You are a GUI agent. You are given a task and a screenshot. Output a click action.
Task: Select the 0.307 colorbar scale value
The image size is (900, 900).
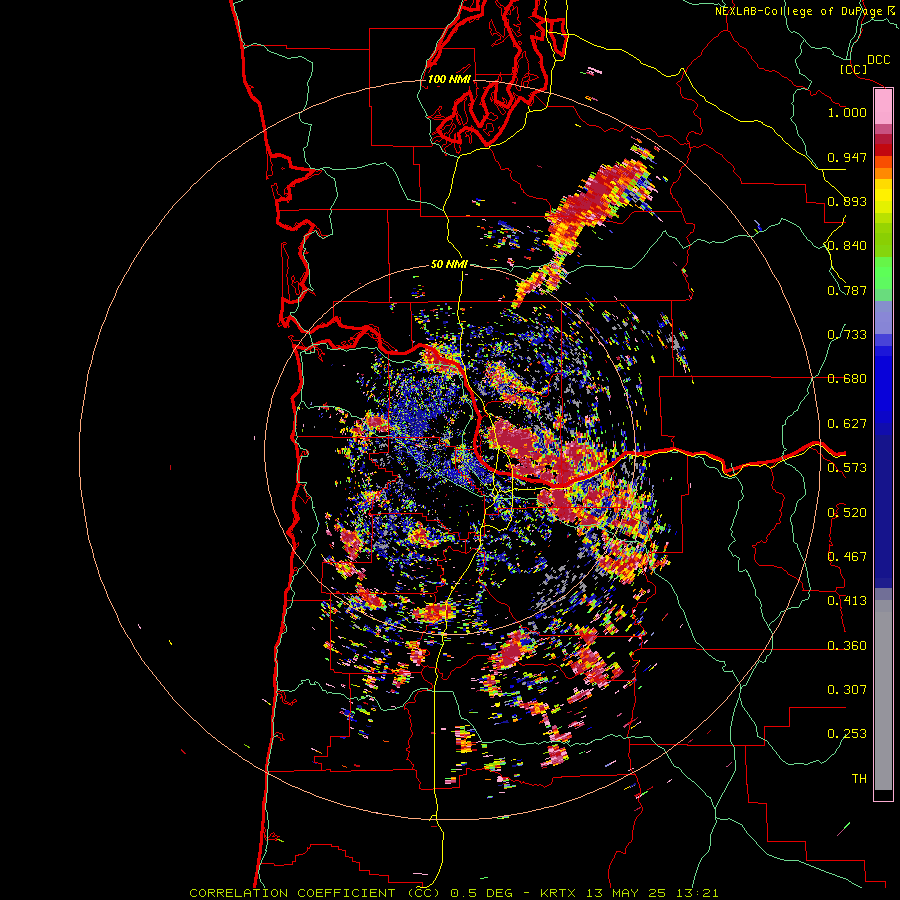pos(847,690)
